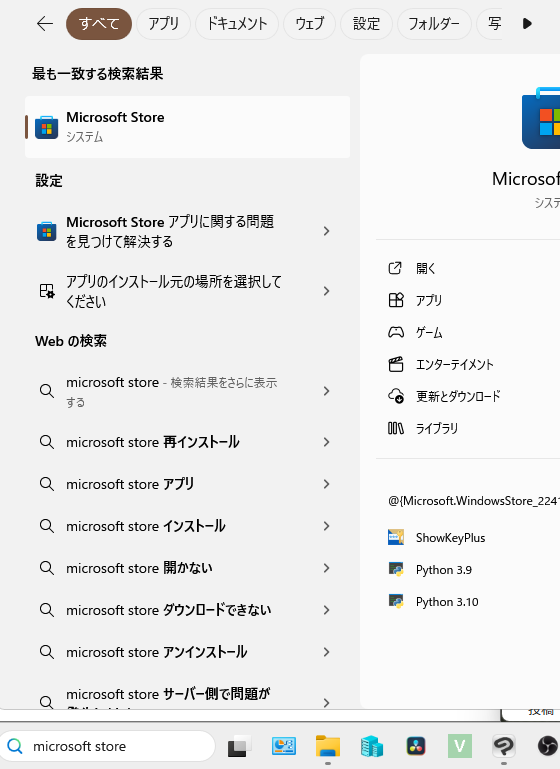Click search icon beside 開かない suggestion
Viewport: 560px width, 769px height.
click(47, 568)
